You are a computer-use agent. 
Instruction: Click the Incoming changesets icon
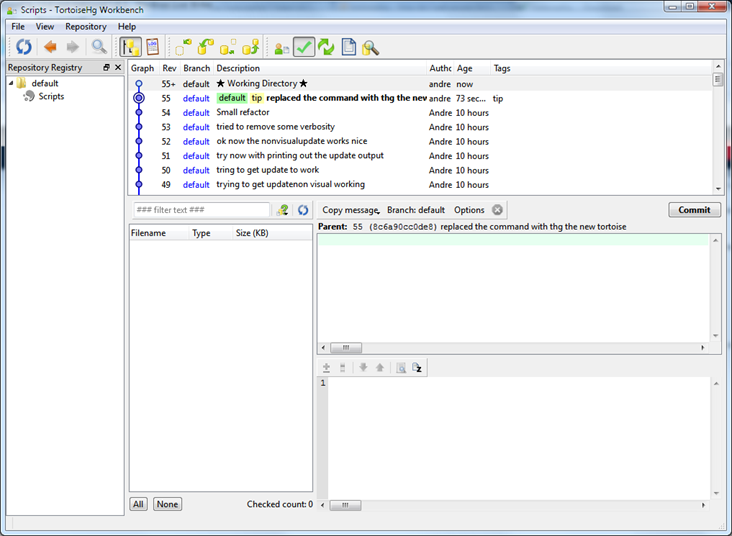coord(183,47)
